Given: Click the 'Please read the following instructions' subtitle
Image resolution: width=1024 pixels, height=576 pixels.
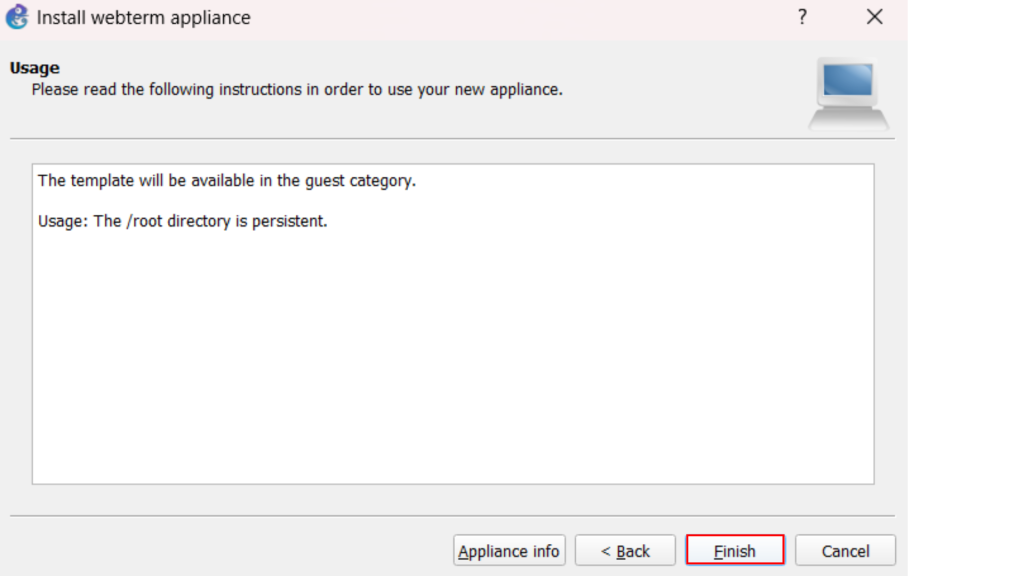Looking at the screenshot, I should [297, 90].
